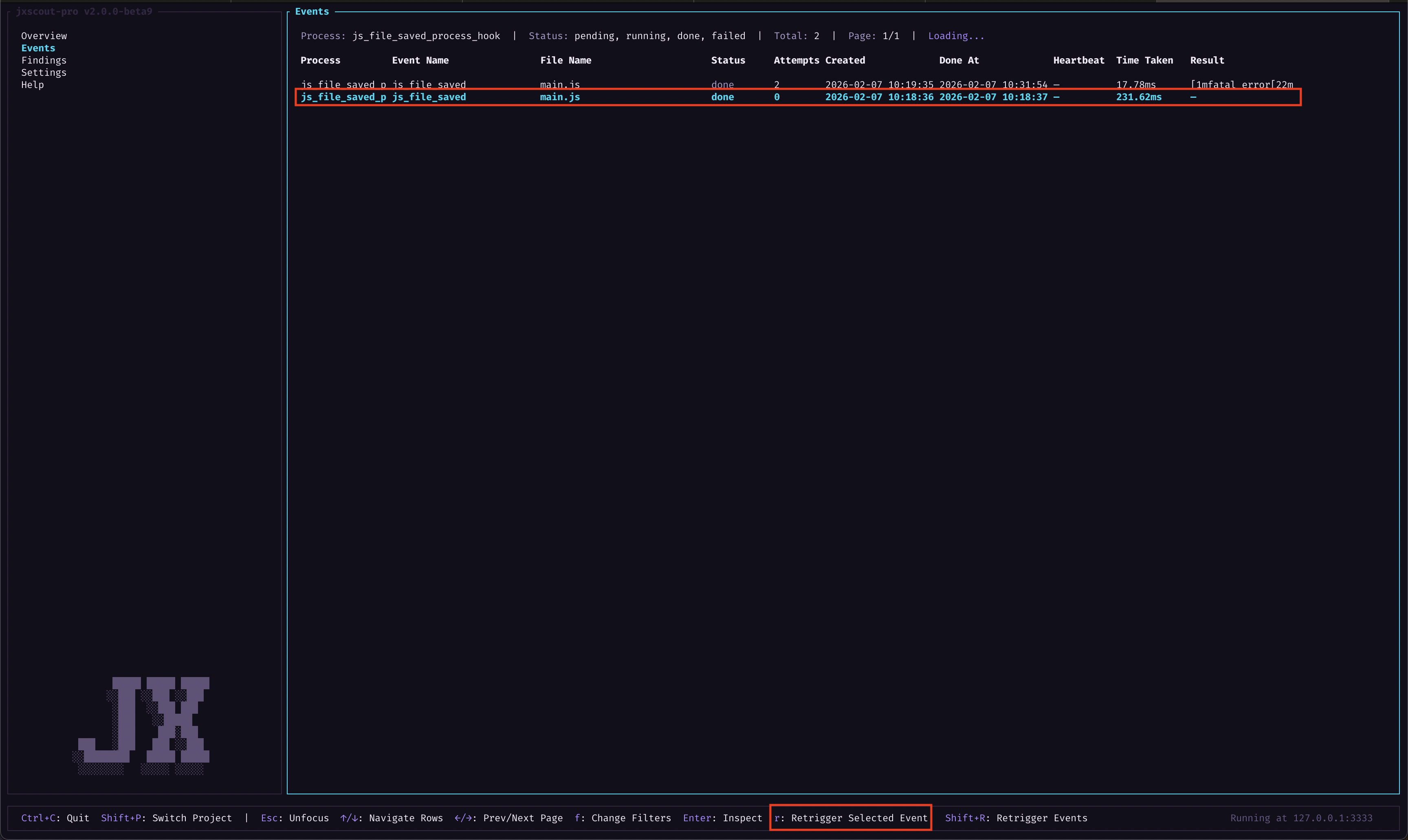The height and width of the screenshot is (840, 1408).
Task: Click created time 2026-02-07 10:18:36
Action: [x=879, y=97]
